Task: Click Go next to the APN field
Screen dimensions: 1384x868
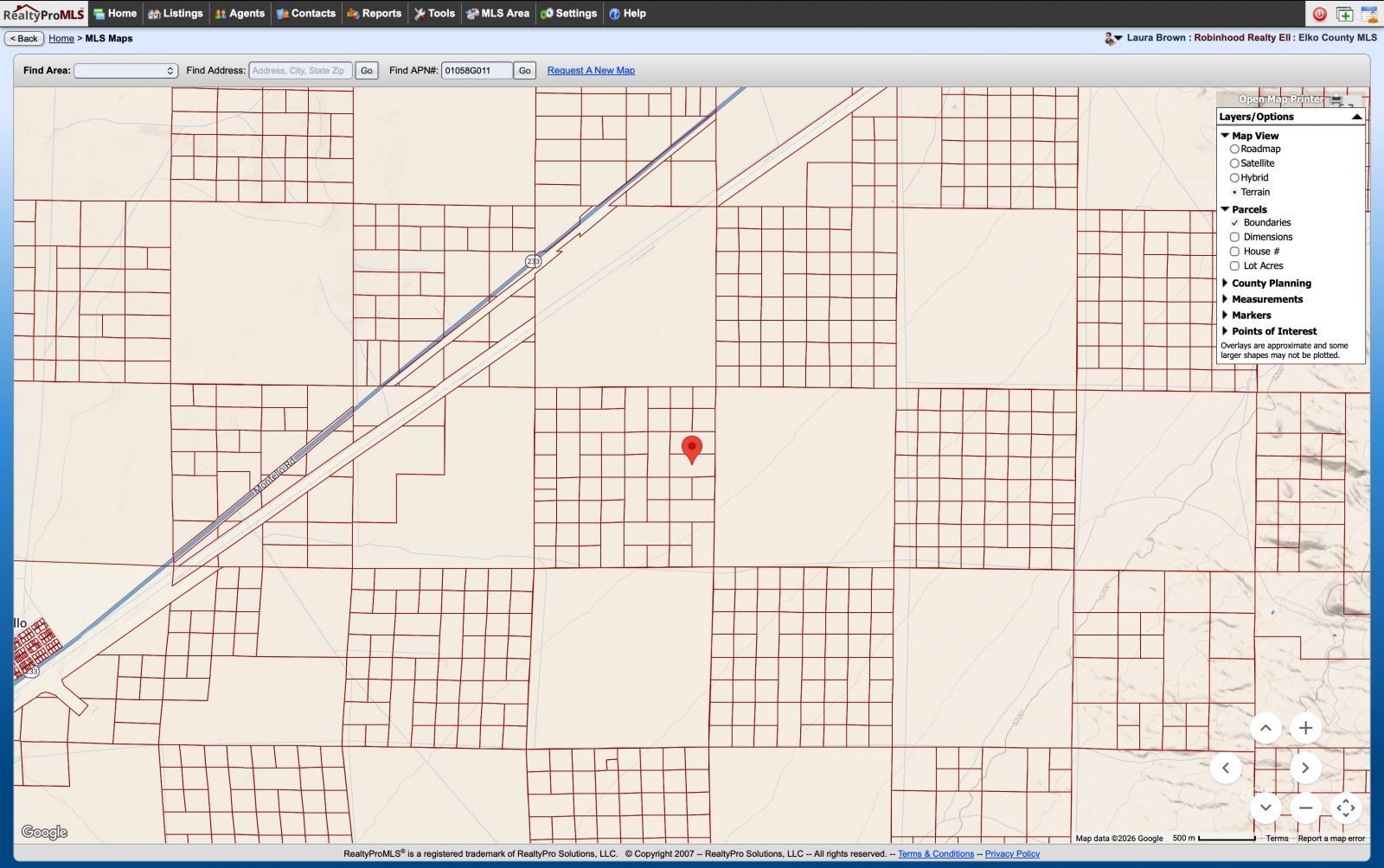Action: [525, 70]
